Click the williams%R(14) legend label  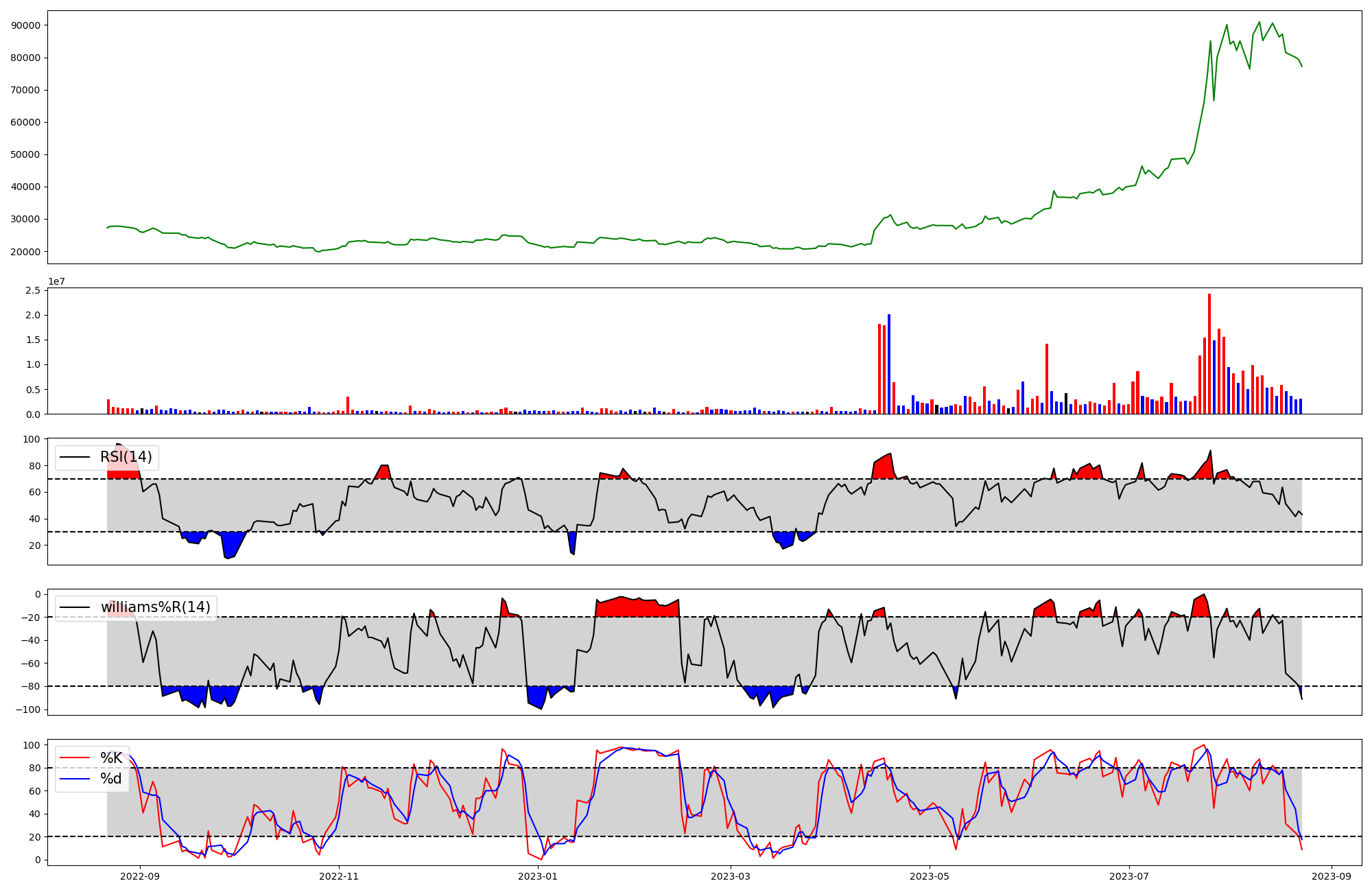click(155, 607)
